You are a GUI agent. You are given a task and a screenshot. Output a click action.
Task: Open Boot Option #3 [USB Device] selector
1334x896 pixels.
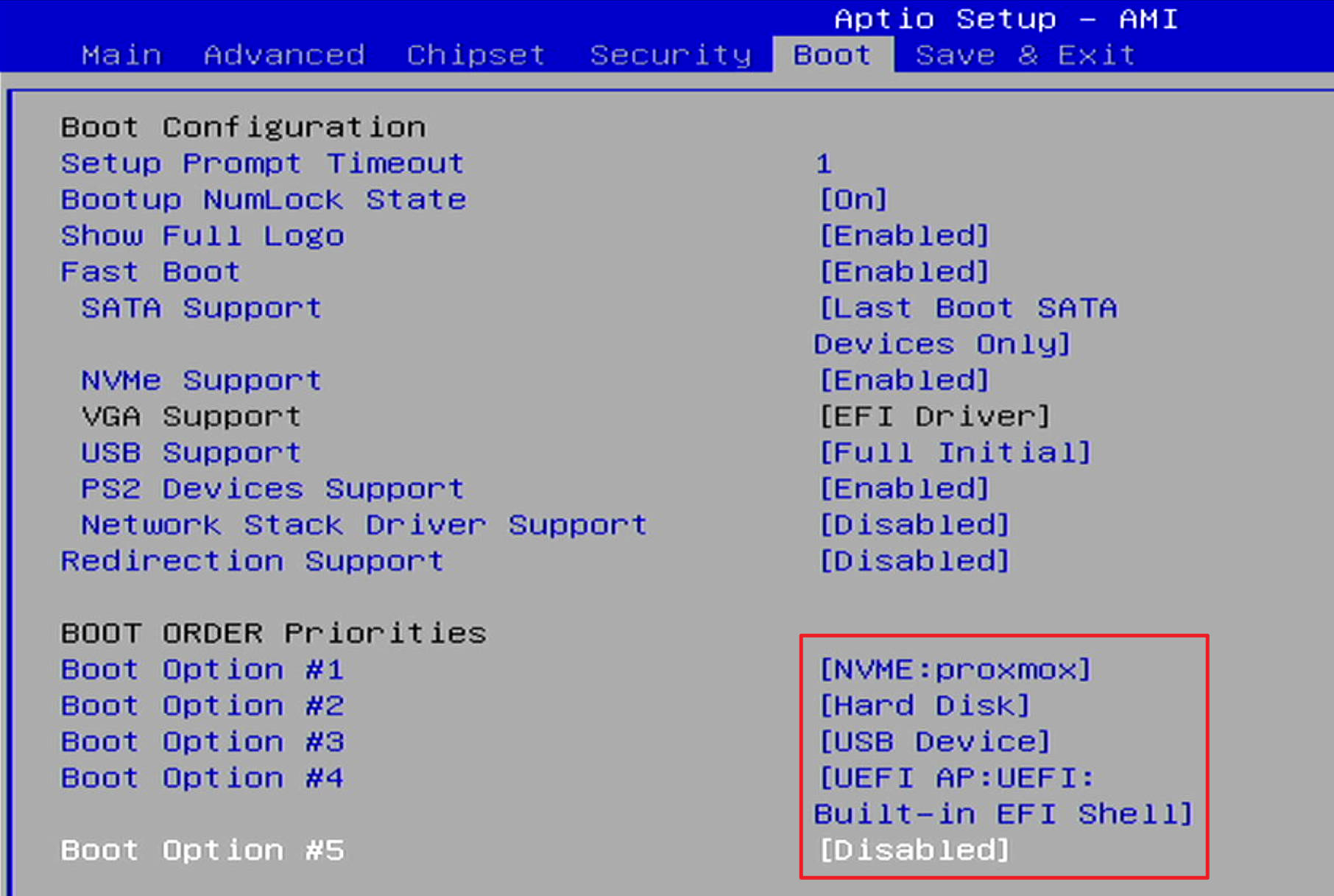coord(935,741)
